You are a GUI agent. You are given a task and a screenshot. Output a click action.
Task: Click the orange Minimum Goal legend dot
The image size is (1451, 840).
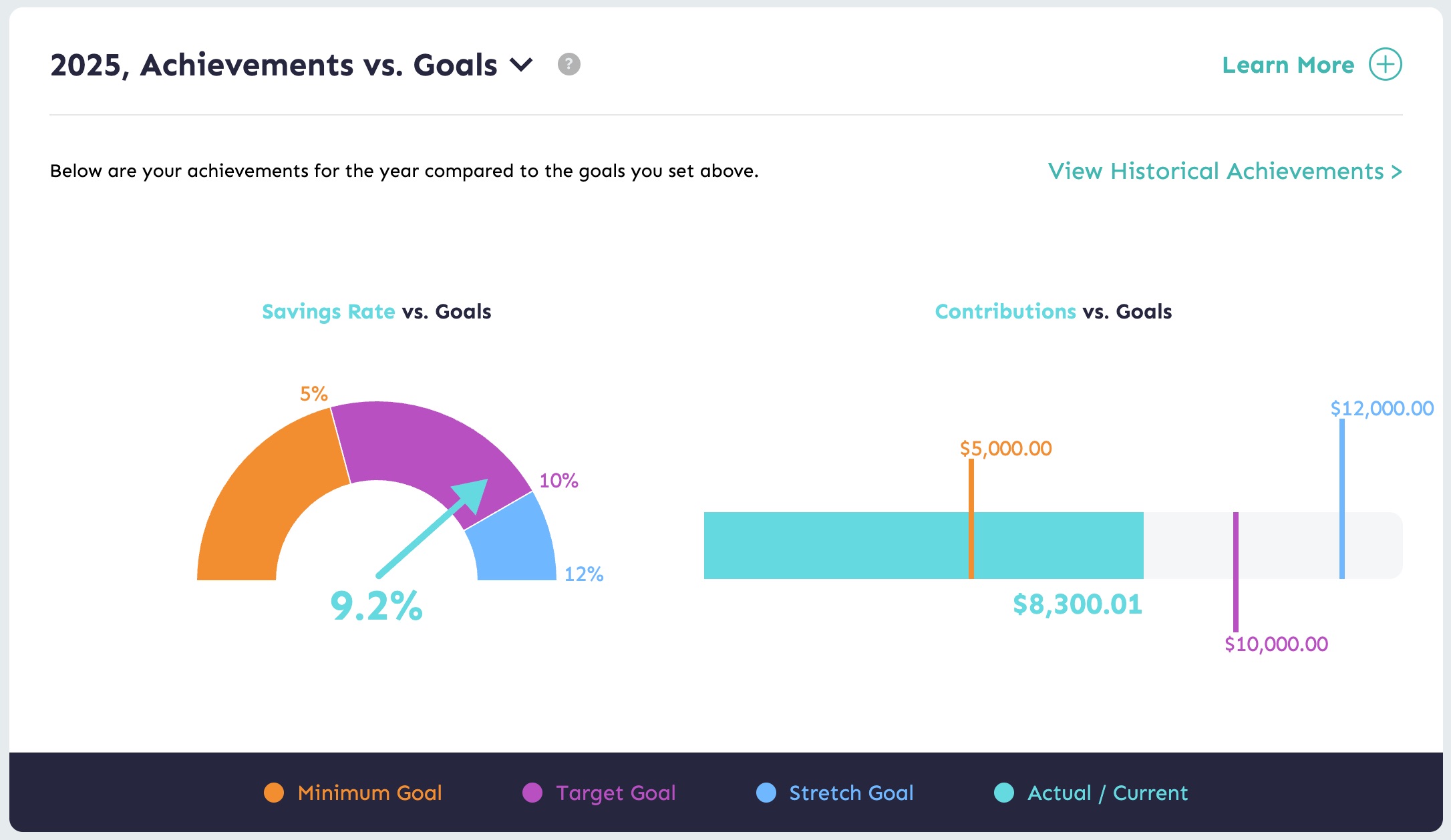[274, 793]
